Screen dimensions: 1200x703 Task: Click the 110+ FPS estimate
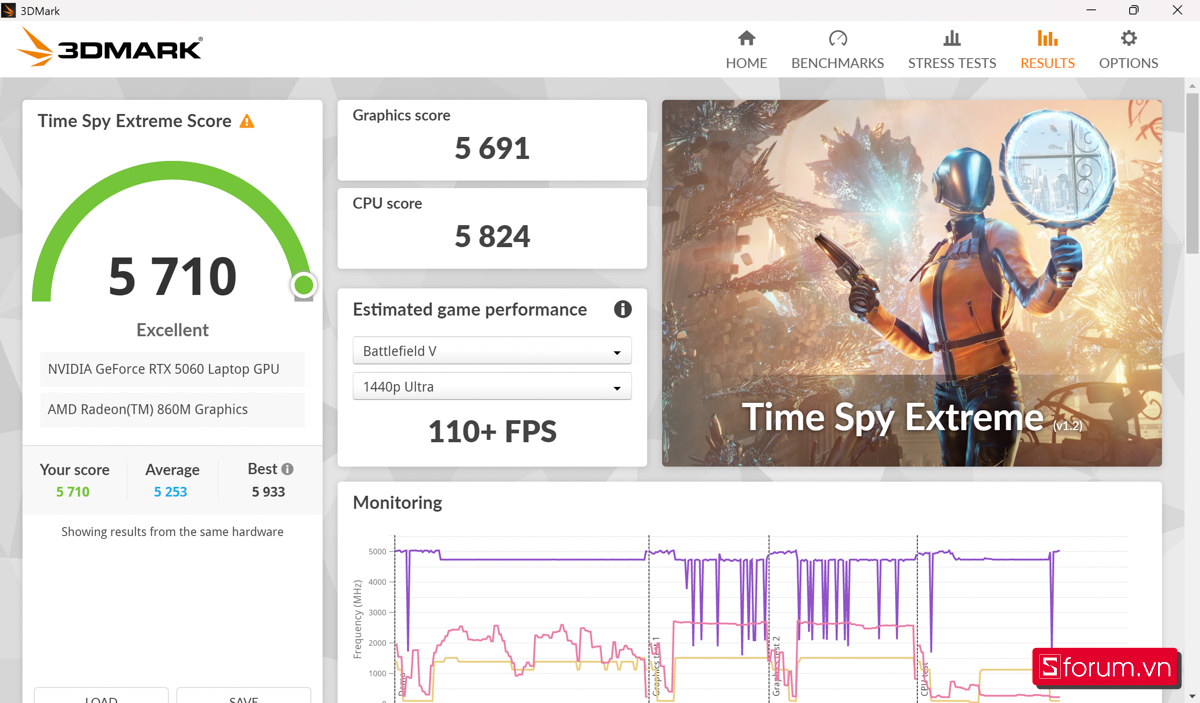tap(492, 431)
